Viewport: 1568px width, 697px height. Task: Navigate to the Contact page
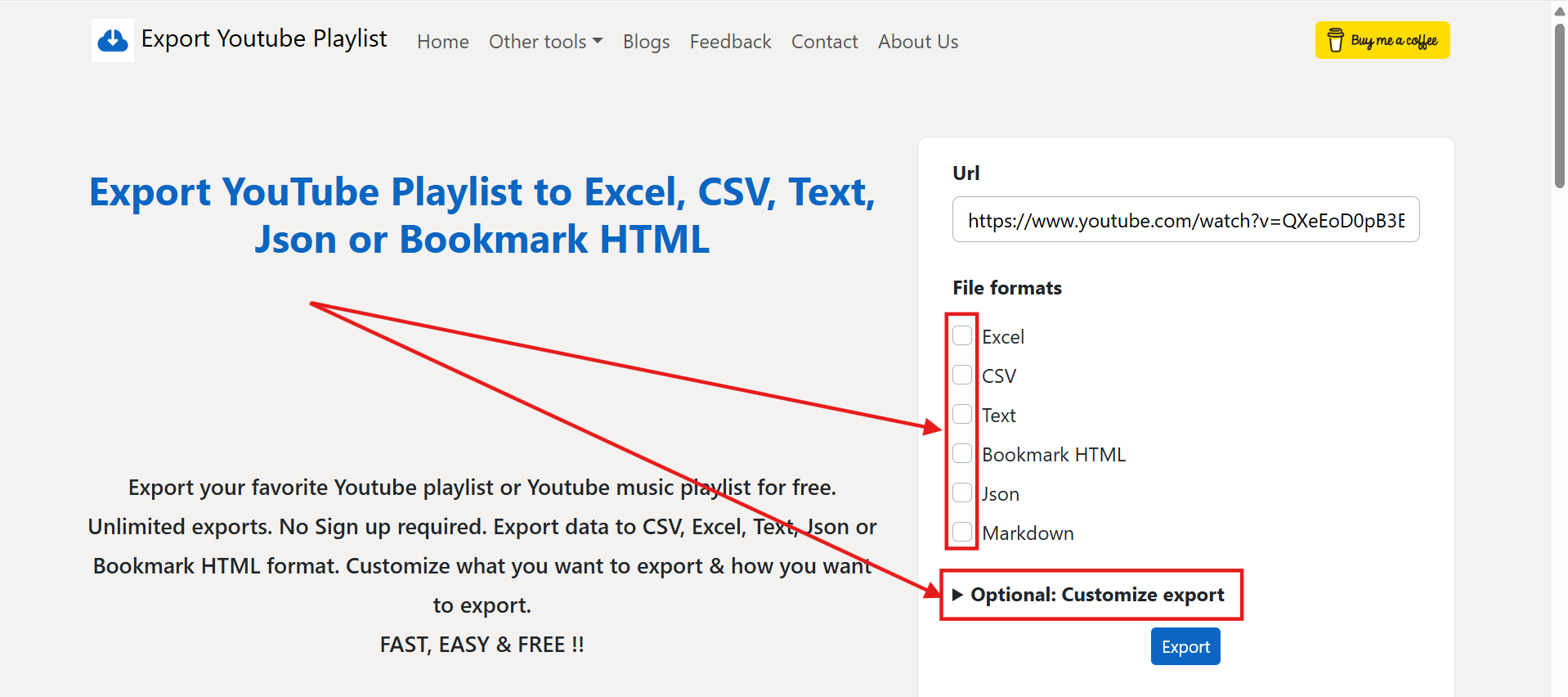[824, 42]
